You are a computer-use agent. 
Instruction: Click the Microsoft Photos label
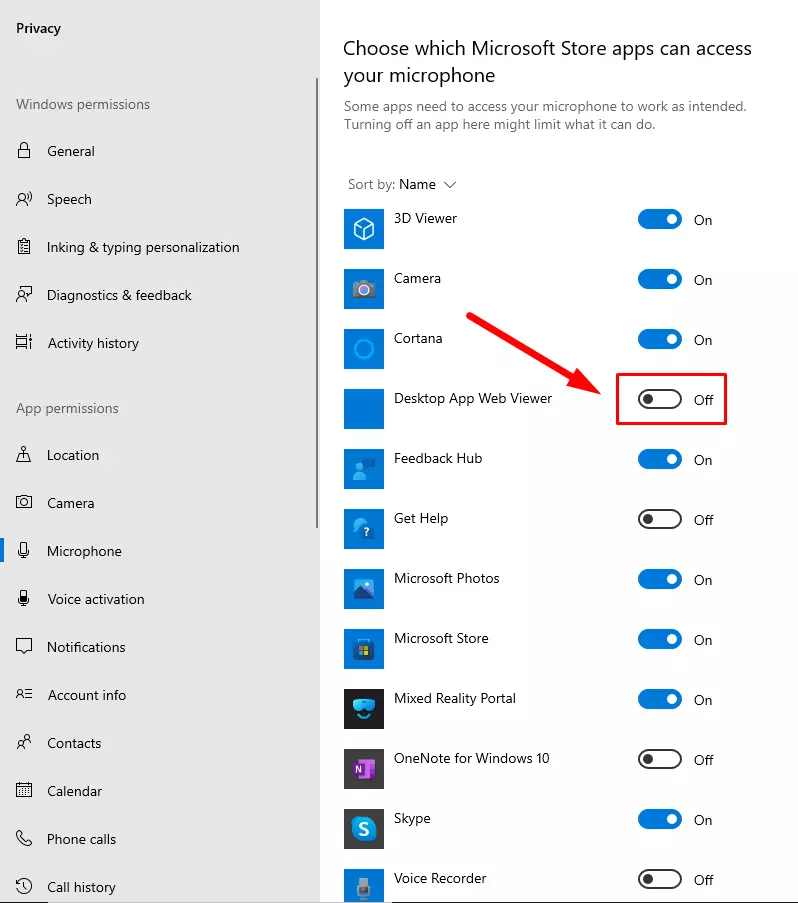pos(446,578)
